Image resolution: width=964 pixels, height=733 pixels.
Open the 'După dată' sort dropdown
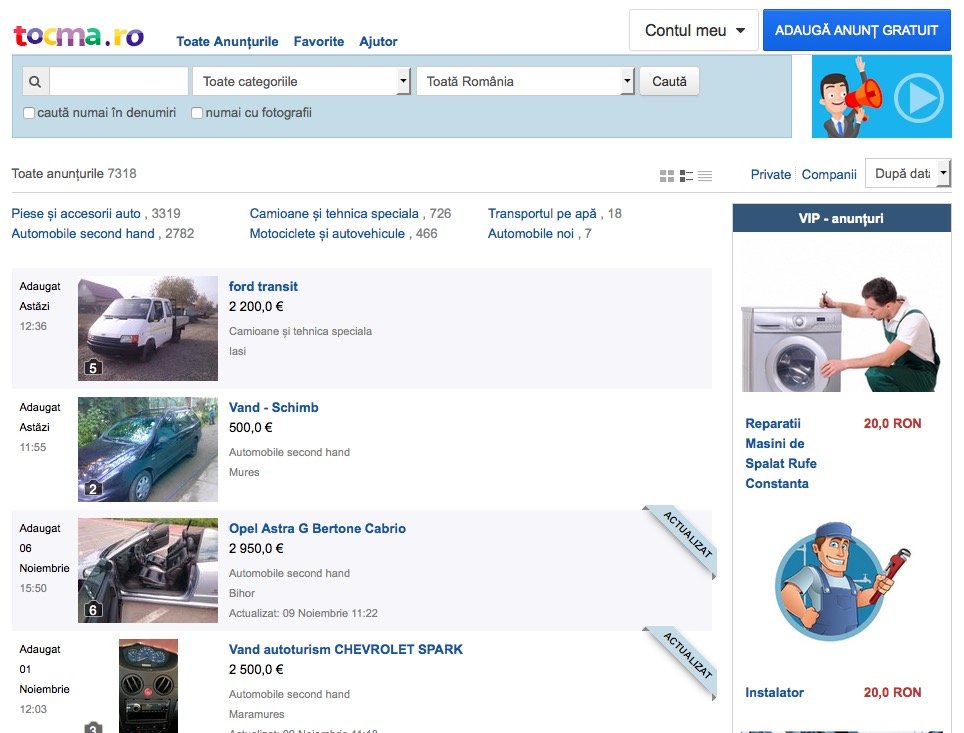(908, 174)
